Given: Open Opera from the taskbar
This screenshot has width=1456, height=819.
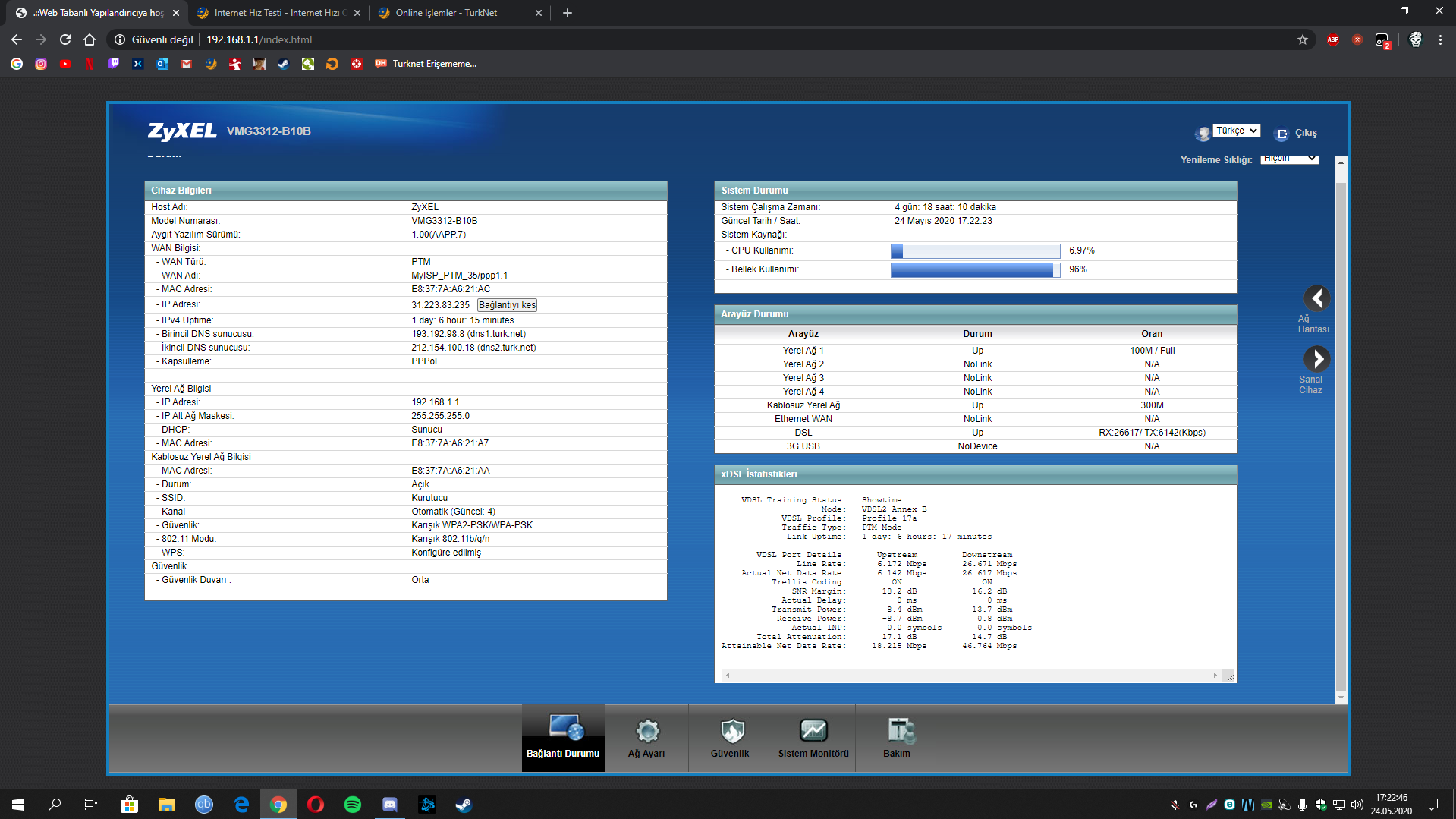Looking at the screenshot, I should pyautogui.click(x=316, y=805).
